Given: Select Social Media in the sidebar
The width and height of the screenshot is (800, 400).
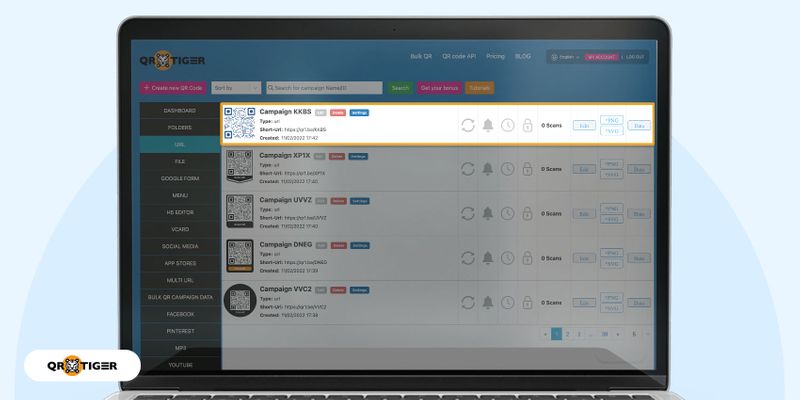Looking at the screenshot, I should [180, 246].
